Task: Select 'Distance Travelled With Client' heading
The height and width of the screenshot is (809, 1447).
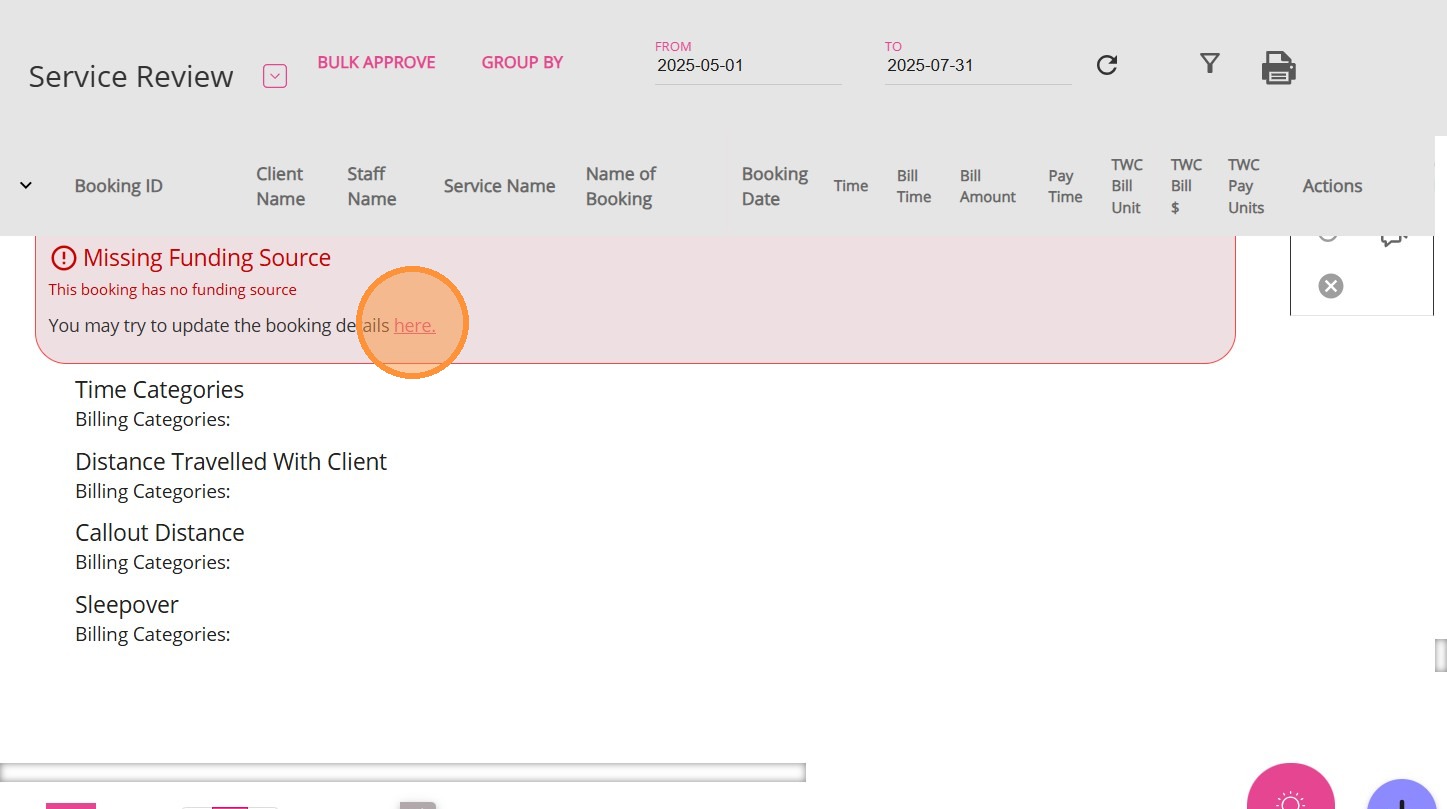Action: tap(231, 462)
